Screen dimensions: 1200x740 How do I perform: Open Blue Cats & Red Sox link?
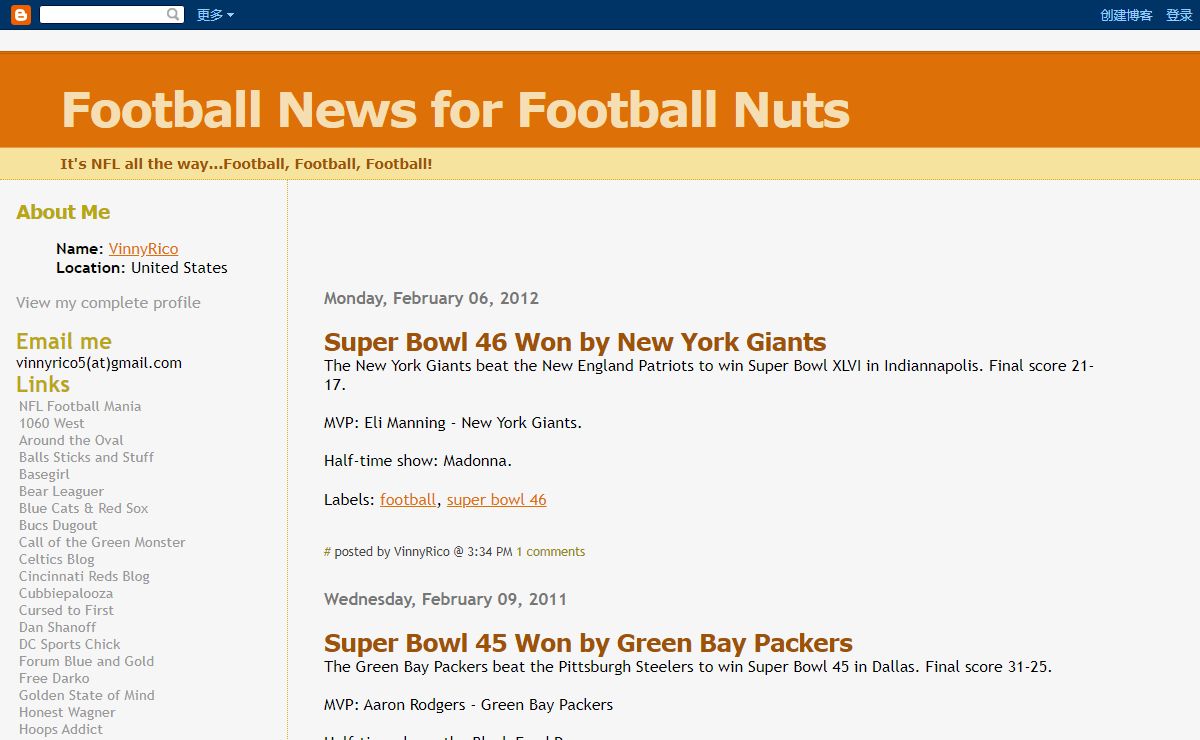click(x=83, y=508)
